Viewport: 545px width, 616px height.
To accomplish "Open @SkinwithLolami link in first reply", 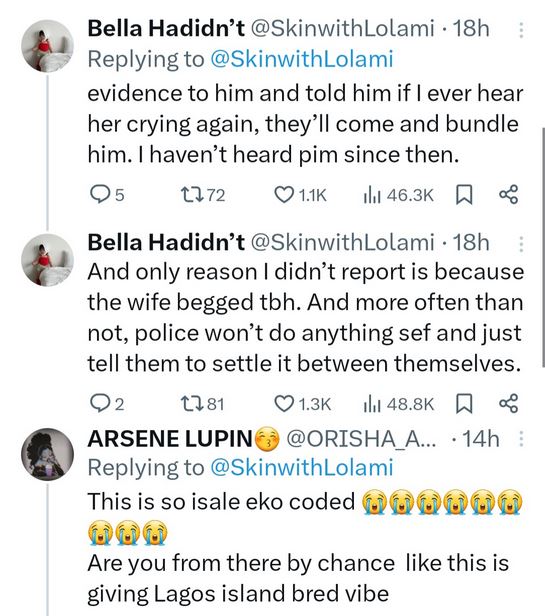I will (x=302, y=59).
